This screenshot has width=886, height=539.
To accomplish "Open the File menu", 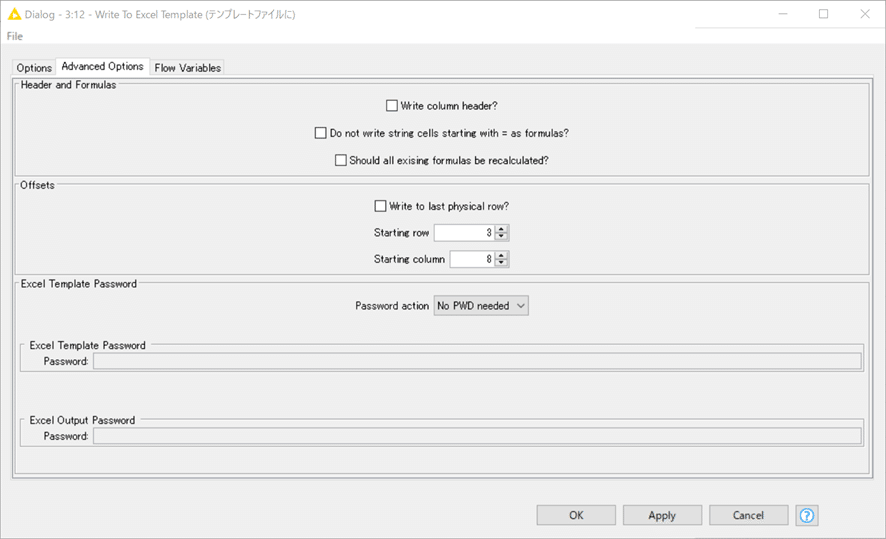I will tap(14, 36).
